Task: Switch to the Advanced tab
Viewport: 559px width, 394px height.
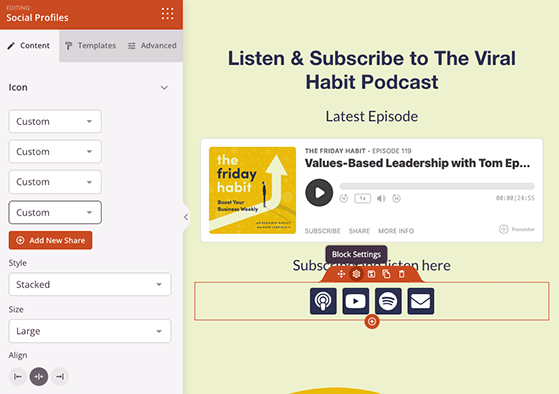Action: click(152, 46)
